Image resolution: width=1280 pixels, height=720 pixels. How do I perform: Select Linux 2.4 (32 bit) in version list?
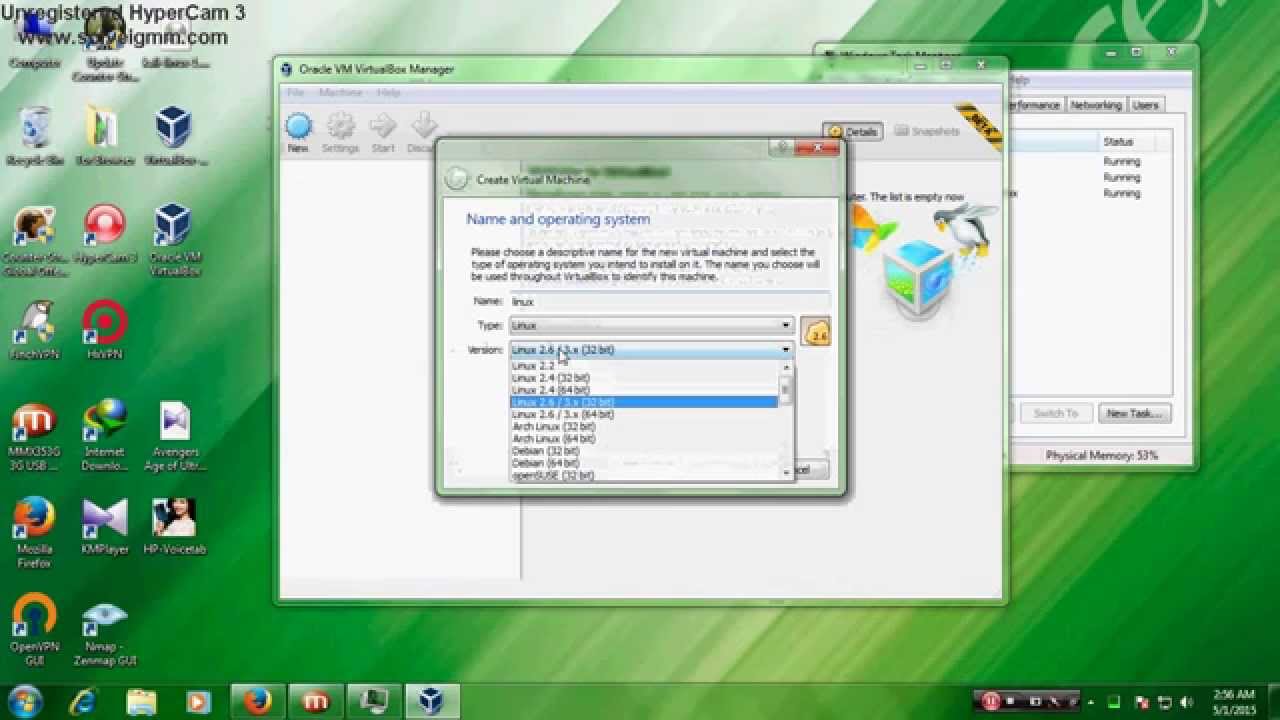[643, 378]
